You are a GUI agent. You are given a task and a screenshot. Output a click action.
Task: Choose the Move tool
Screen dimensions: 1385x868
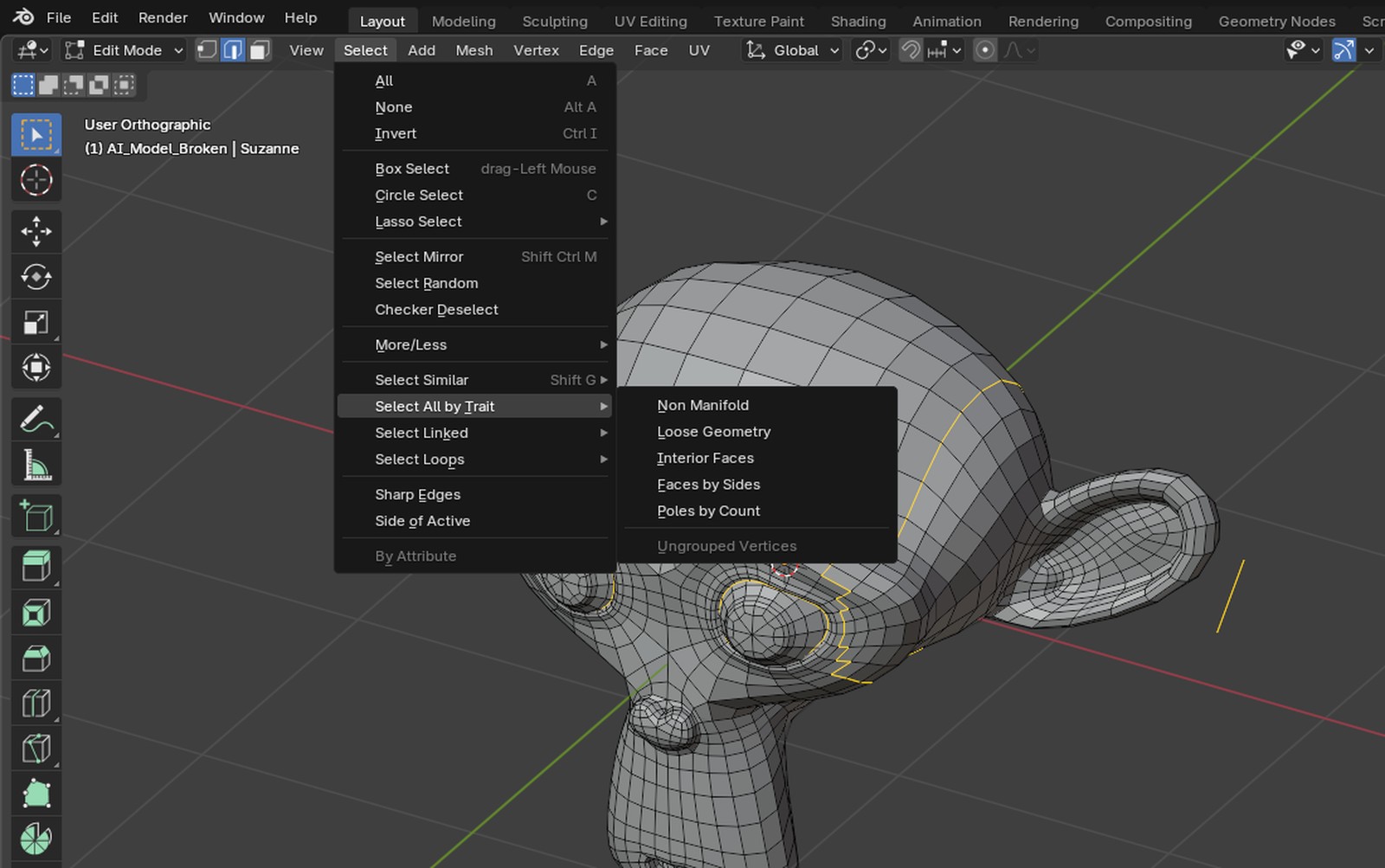point(36,231)
